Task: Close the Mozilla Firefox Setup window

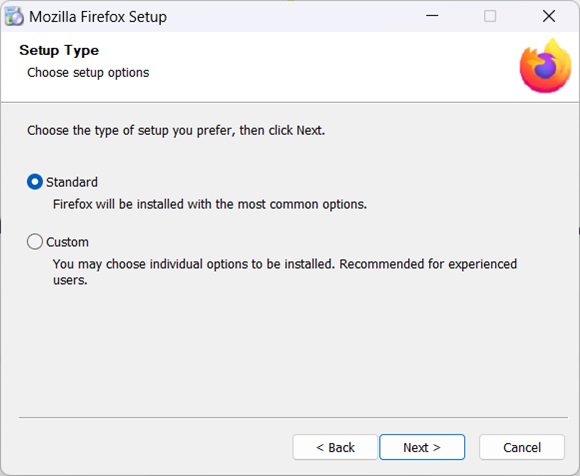Action: (549, 16)
